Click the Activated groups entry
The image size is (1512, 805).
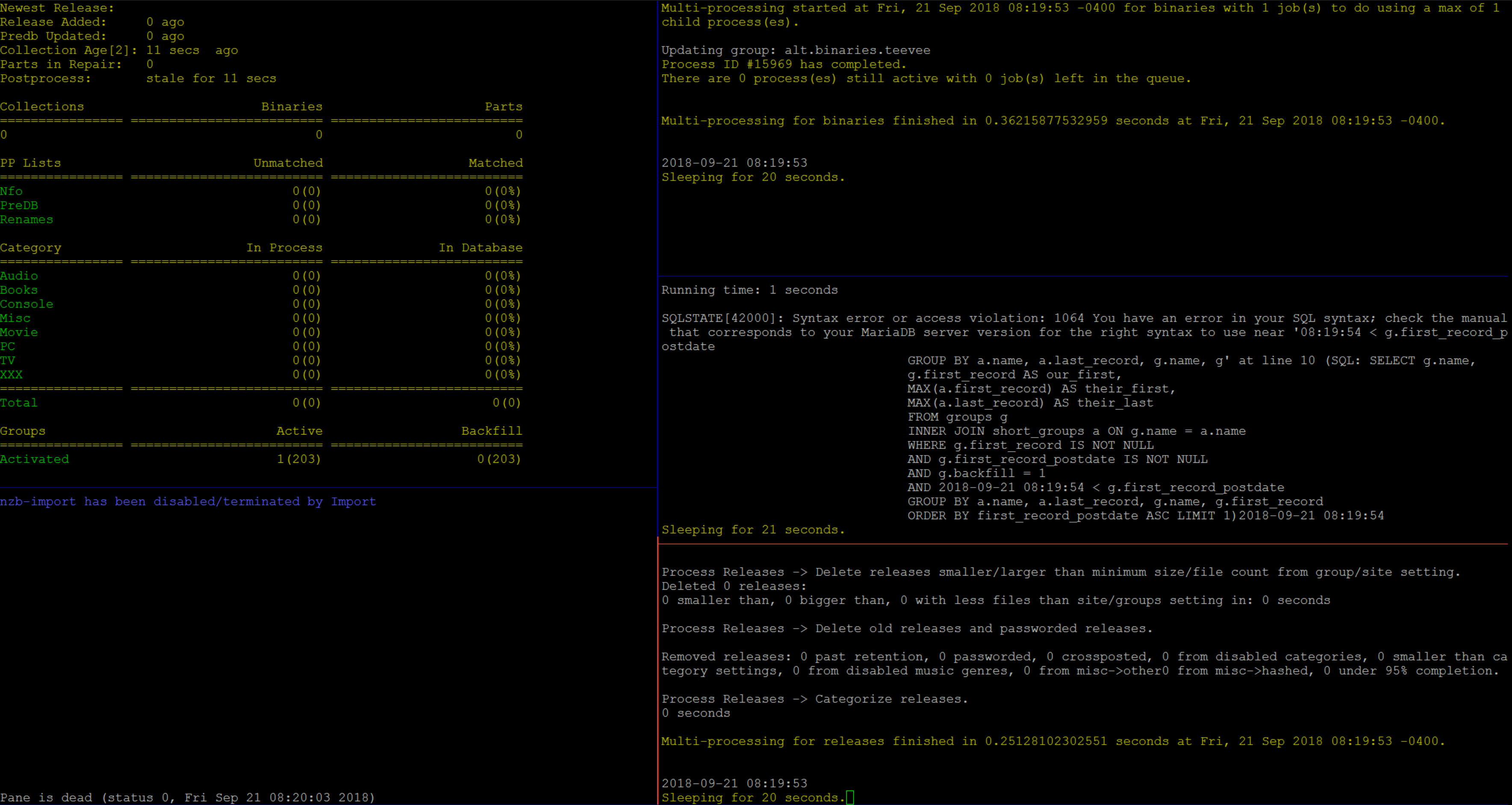point(34,459)
